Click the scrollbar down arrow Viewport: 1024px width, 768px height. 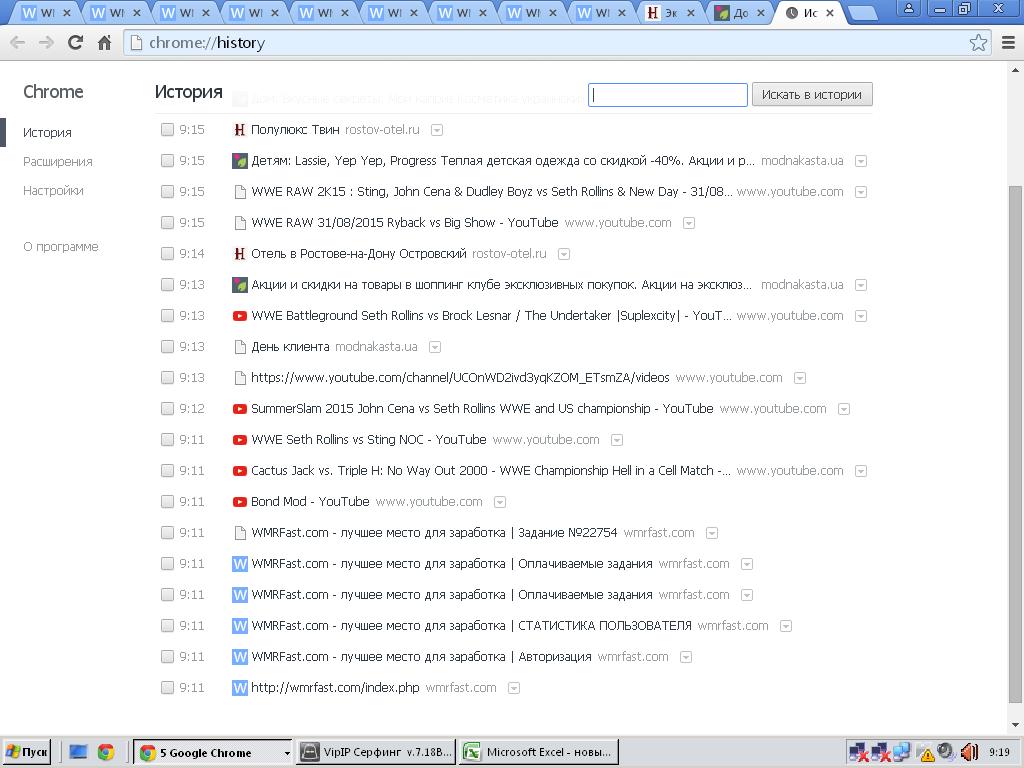pyautogui.click(x=1015, y=725)
